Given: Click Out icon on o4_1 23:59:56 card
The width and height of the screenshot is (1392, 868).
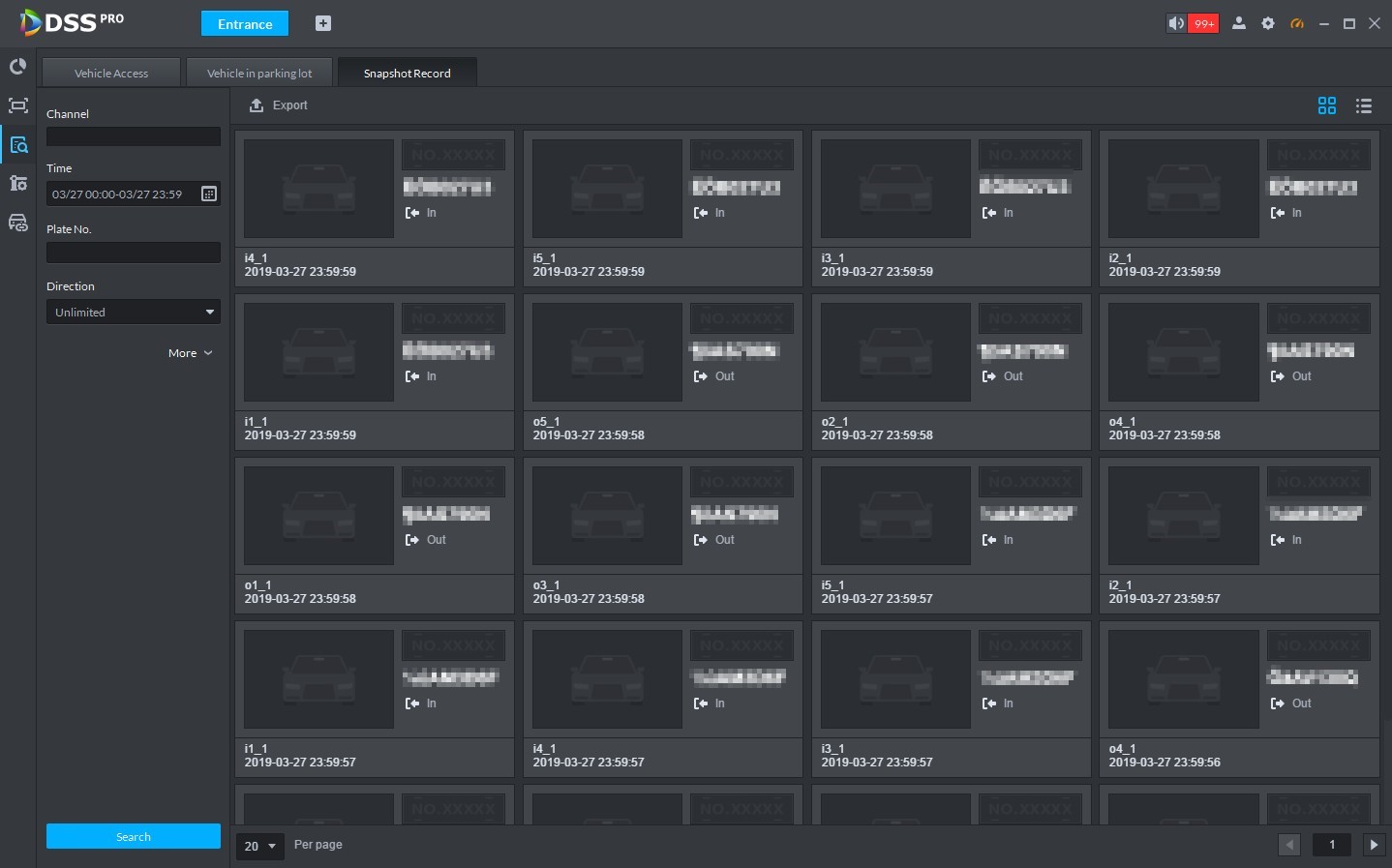Looking at the screenshot, I should pyautogui.click(x=1278, y=703).
